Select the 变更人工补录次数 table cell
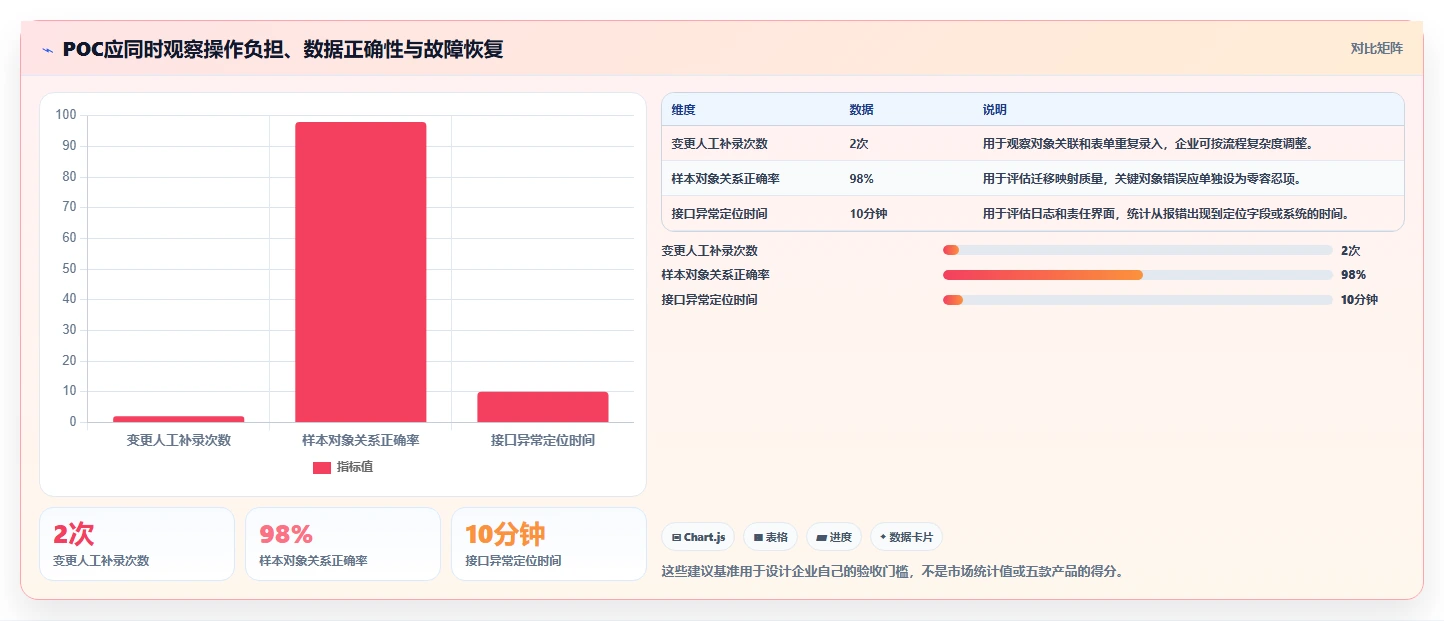The height and width of the screenshot is (621, 1444). pyautogui.click(x=720, y=144)
